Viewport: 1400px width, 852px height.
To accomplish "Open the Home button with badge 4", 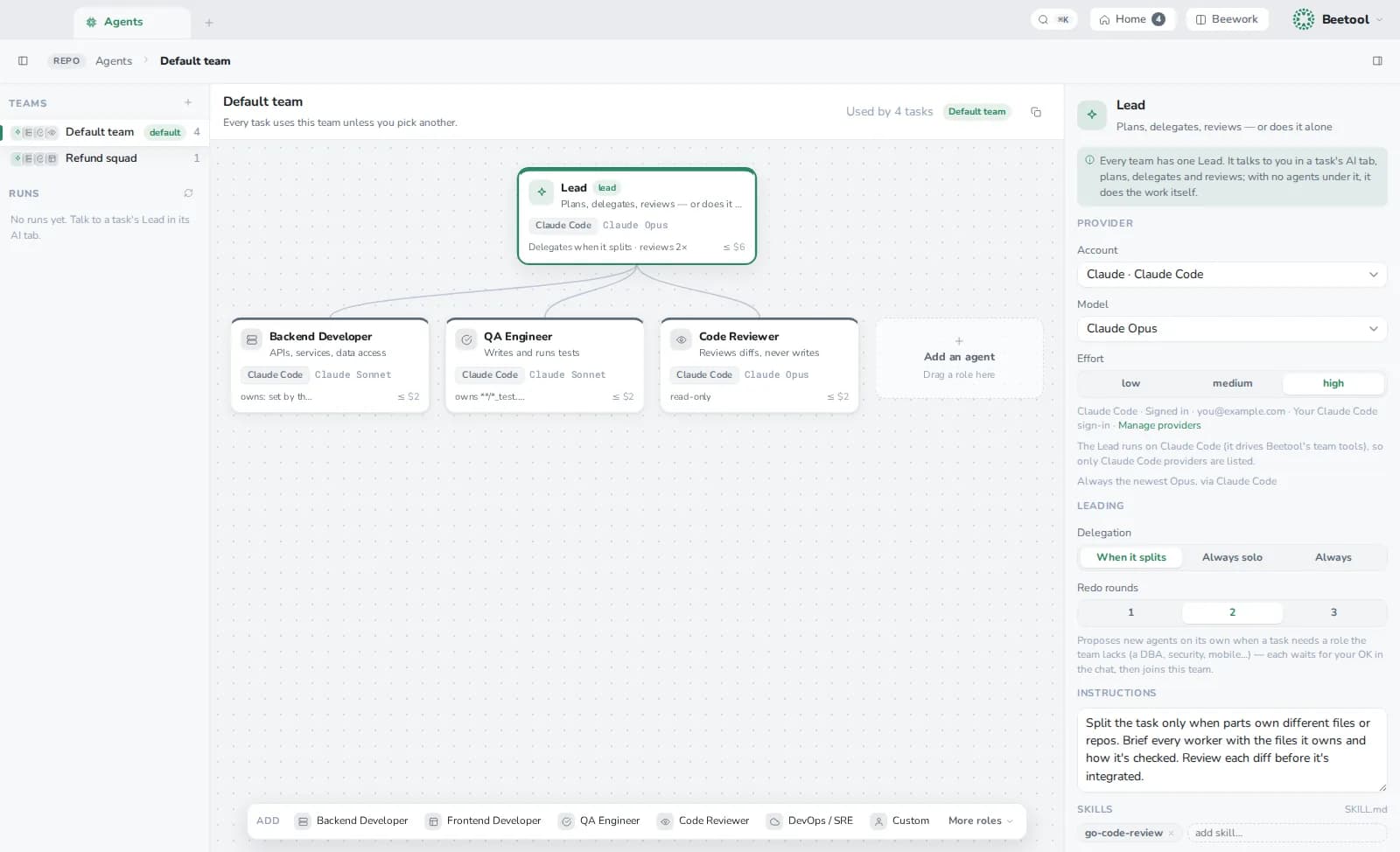I will click(x=1133, y=19).
